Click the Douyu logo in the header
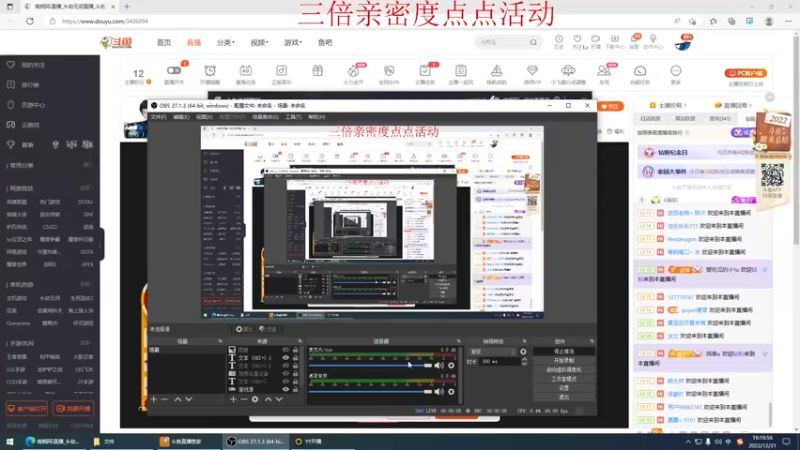 (116, 43)
